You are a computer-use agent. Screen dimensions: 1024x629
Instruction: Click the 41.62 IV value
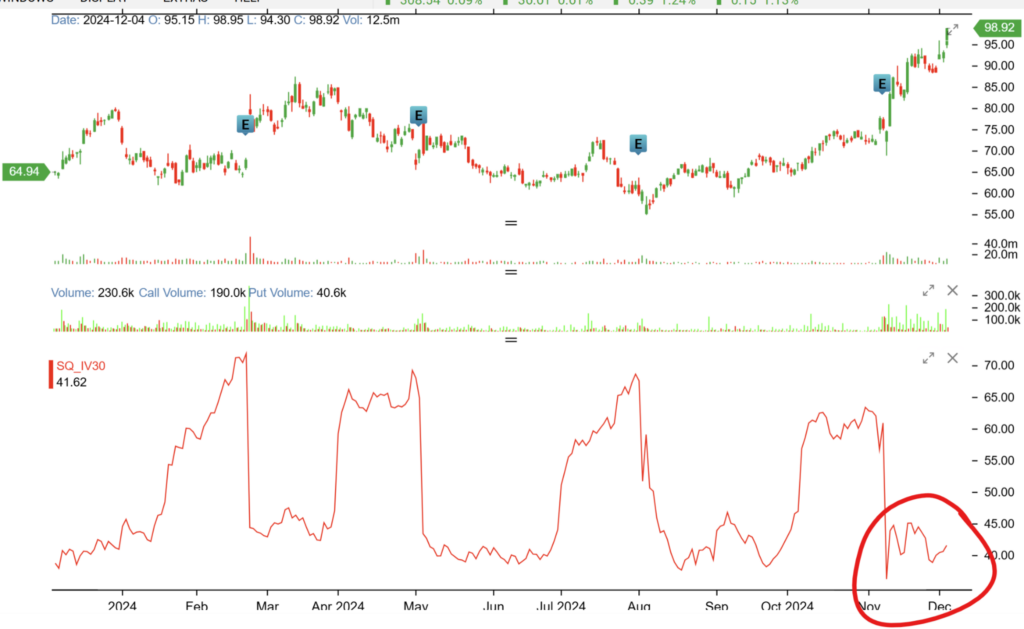pyautogui.click(x=71, y=382)
